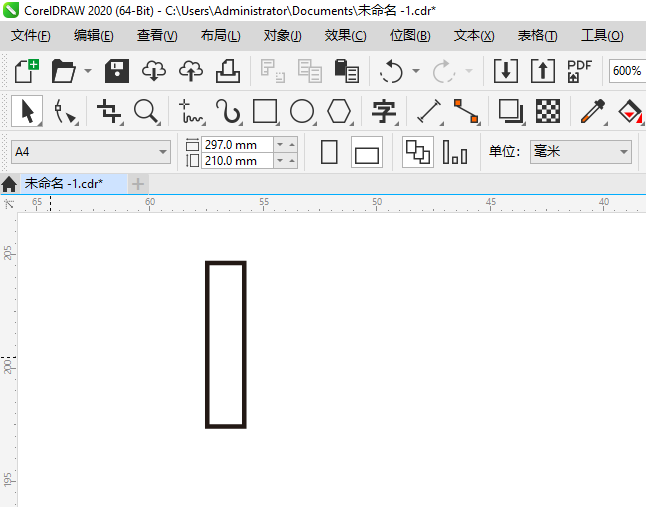Go to the Home welcome screen
Image resolution: width=646 pixels, height=507 pixels.
(x=9, y=184)
